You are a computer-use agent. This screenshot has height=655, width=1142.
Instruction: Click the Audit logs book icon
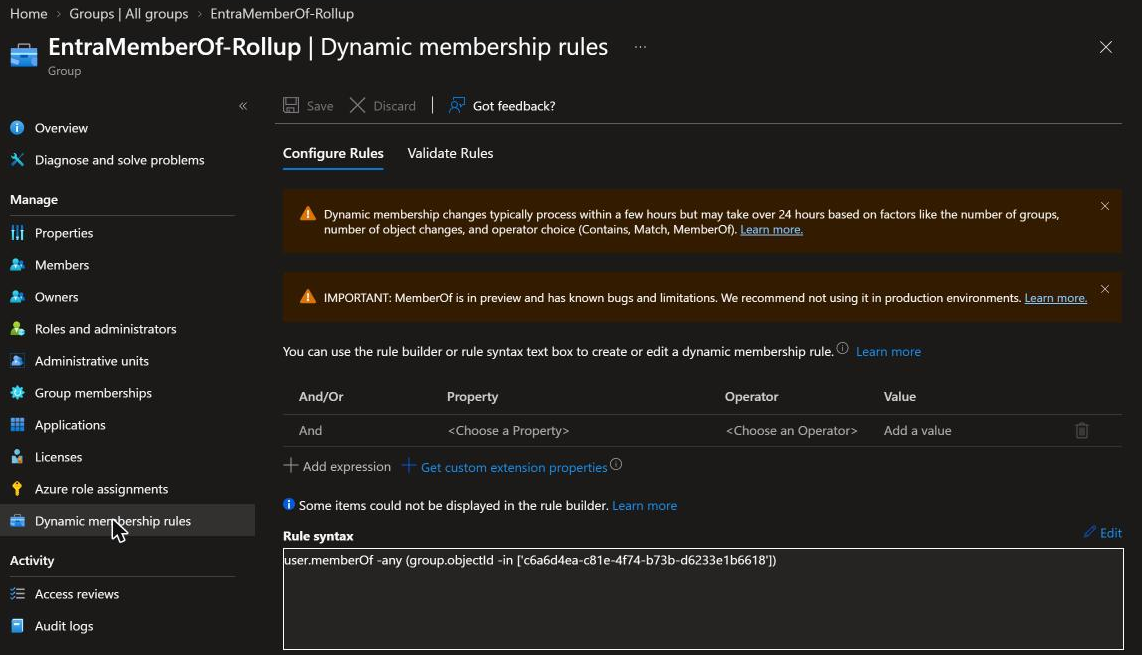(17, 626)
